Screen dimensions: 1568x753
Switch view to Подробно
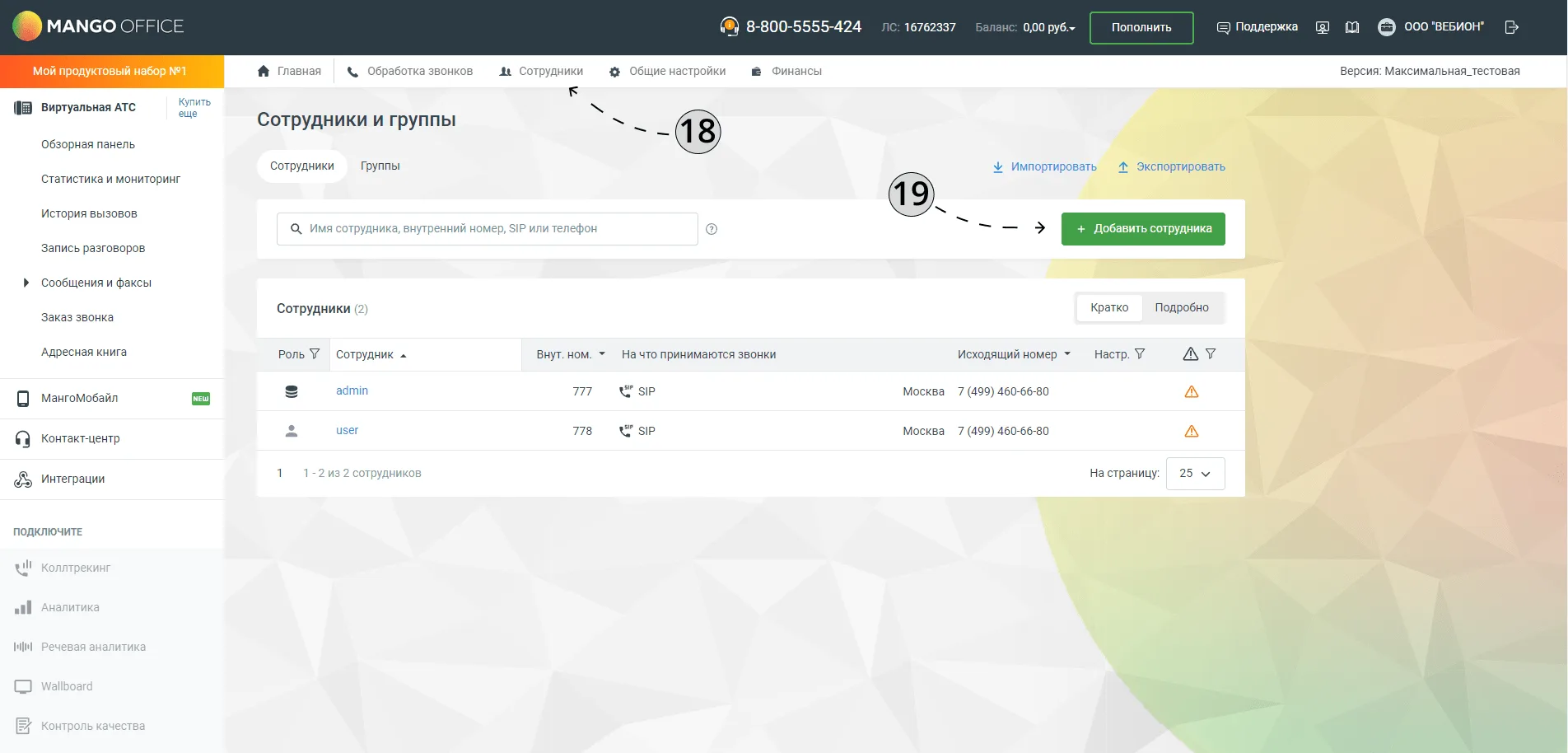pyautogui.click(x=1182, y=307)
